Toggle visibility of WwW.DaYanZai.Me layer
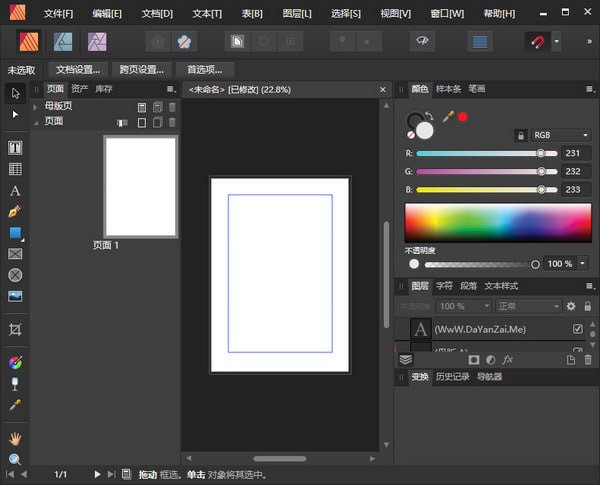This screenshot has width=600, height=485. tap(577, 329)
